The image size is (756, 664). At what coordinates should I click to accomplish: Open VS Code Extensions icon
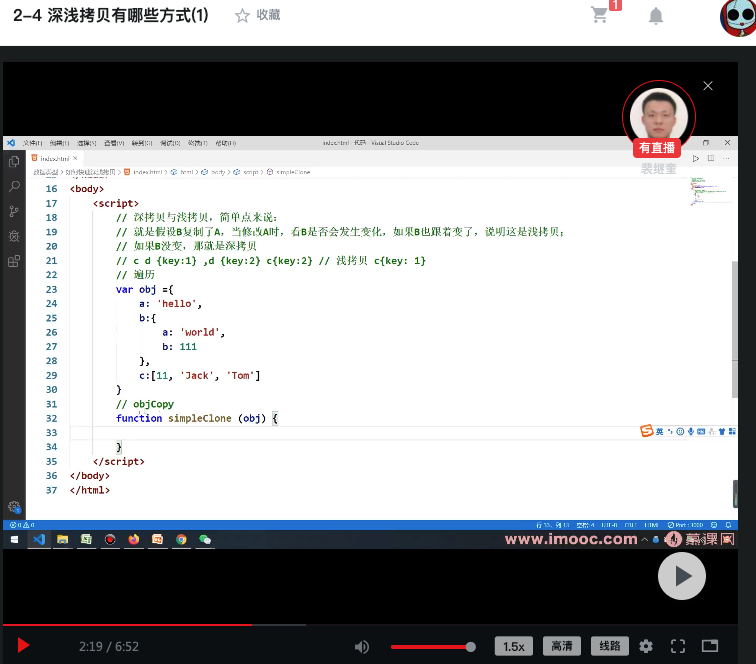click(x=14, y=261)
